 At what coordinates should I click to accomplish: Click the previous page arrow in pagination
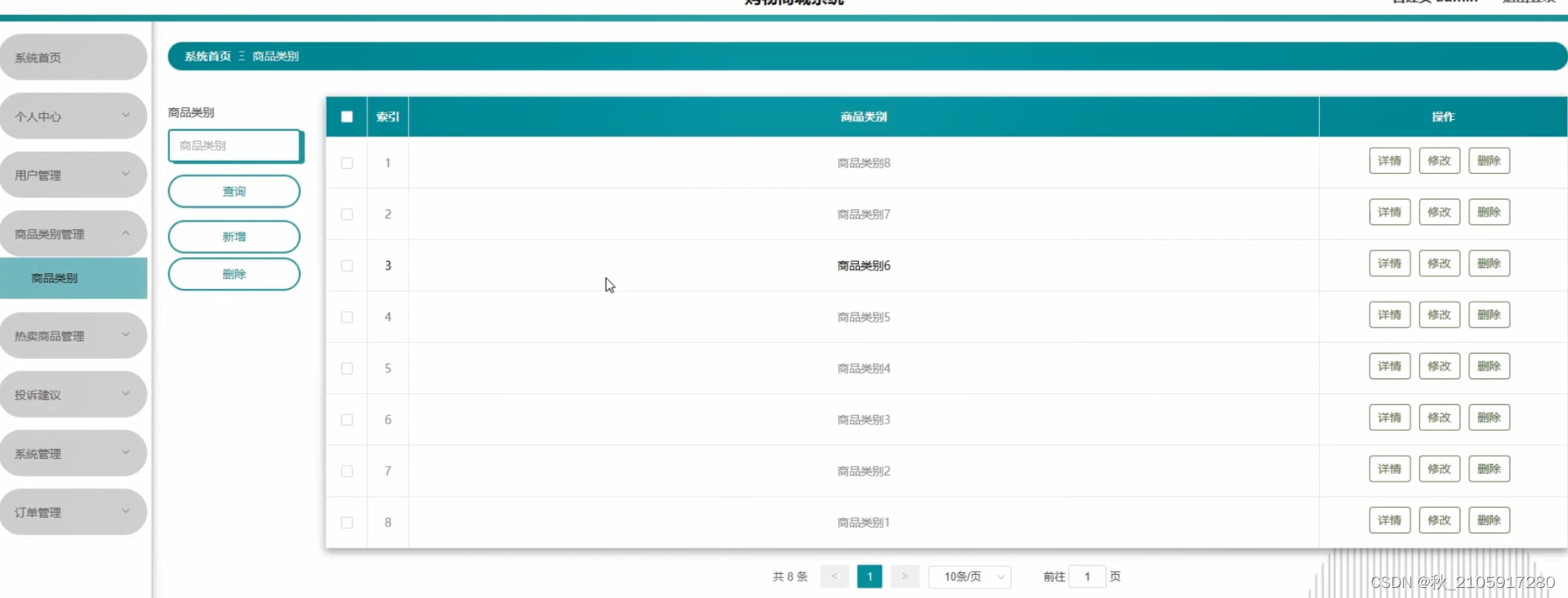coord(834,576)
